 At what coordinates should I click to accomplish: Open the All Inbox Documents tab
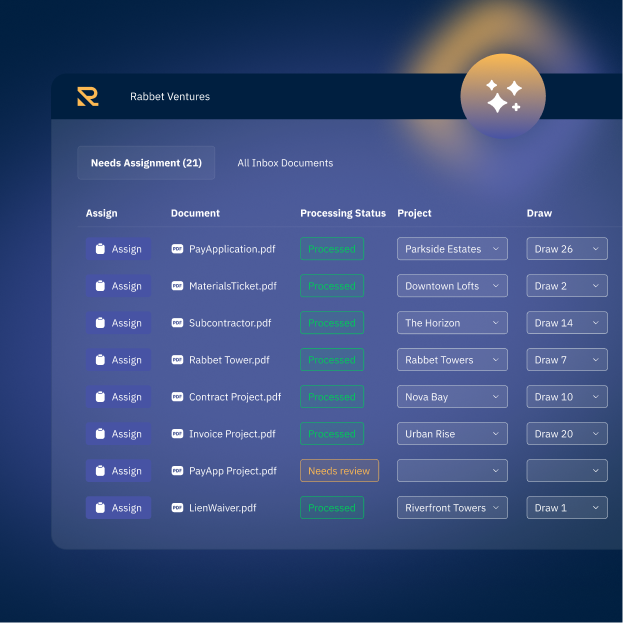[285, 163]
